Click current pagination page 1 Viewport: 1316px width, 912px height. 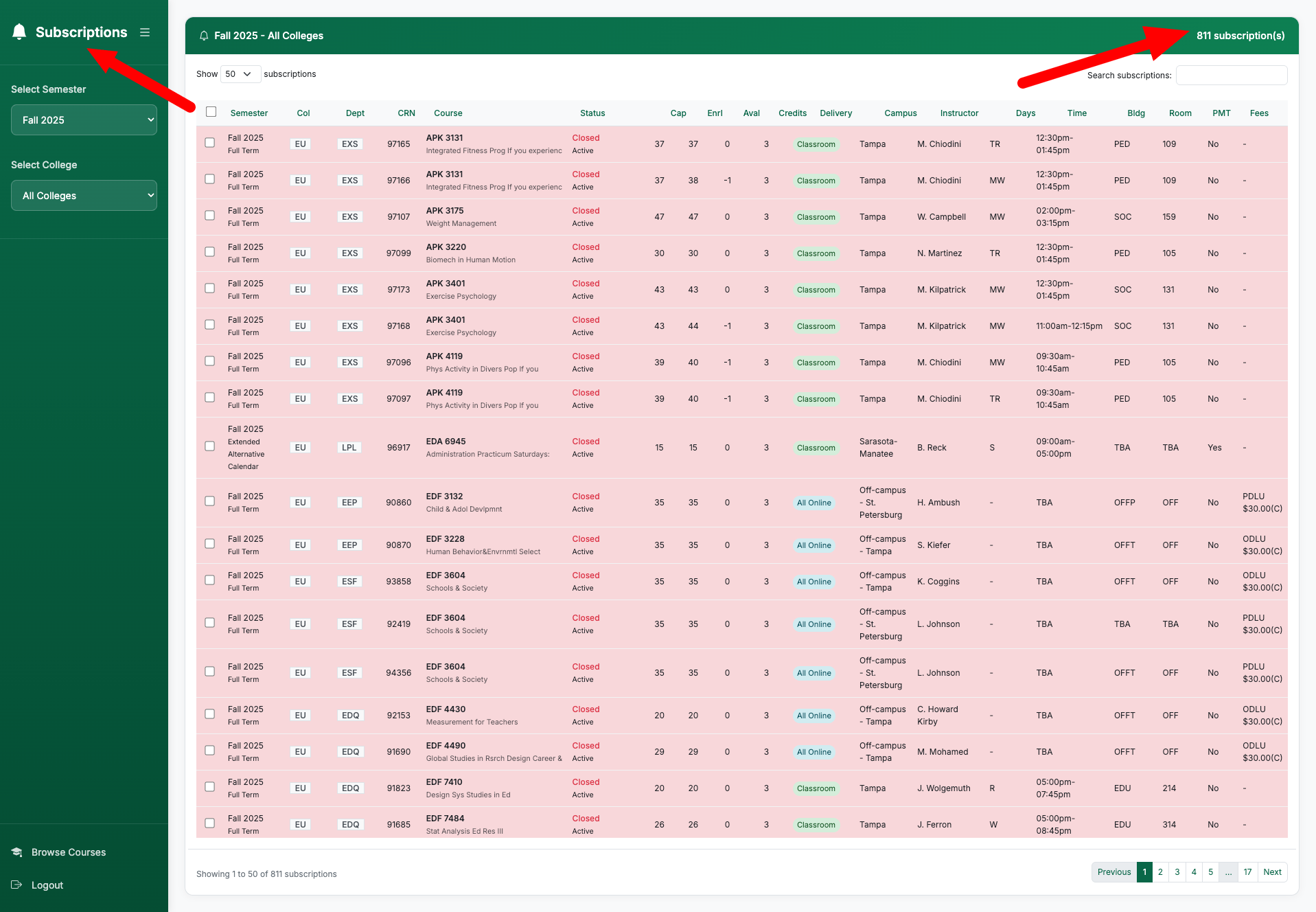1144,872
